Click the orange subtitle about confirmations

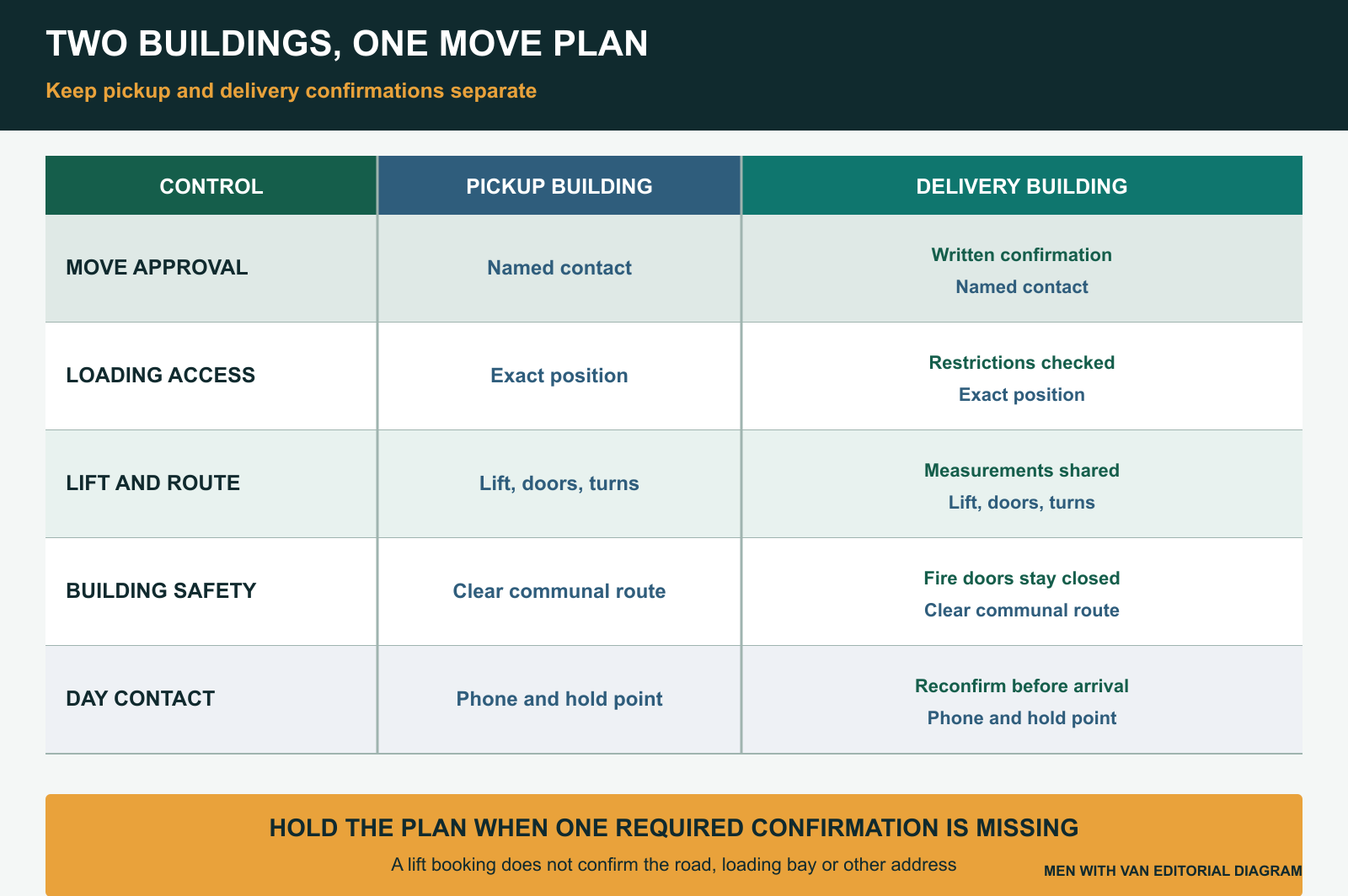tap(292, 91)
